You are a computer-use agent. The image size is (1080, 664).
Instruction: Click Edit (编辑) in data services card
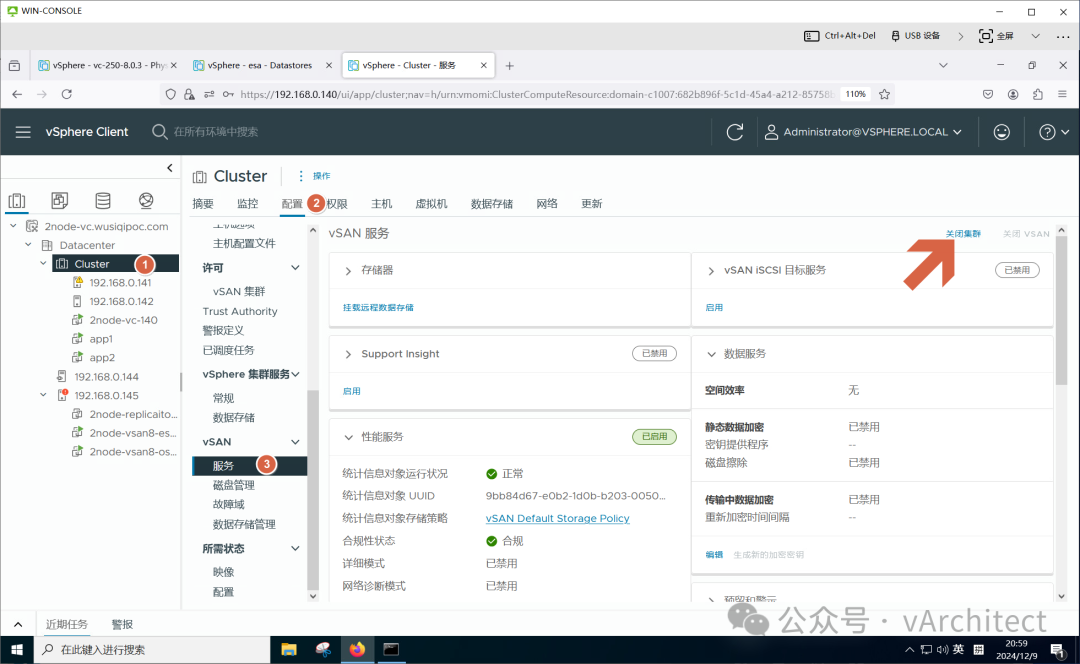pos(714,554)
